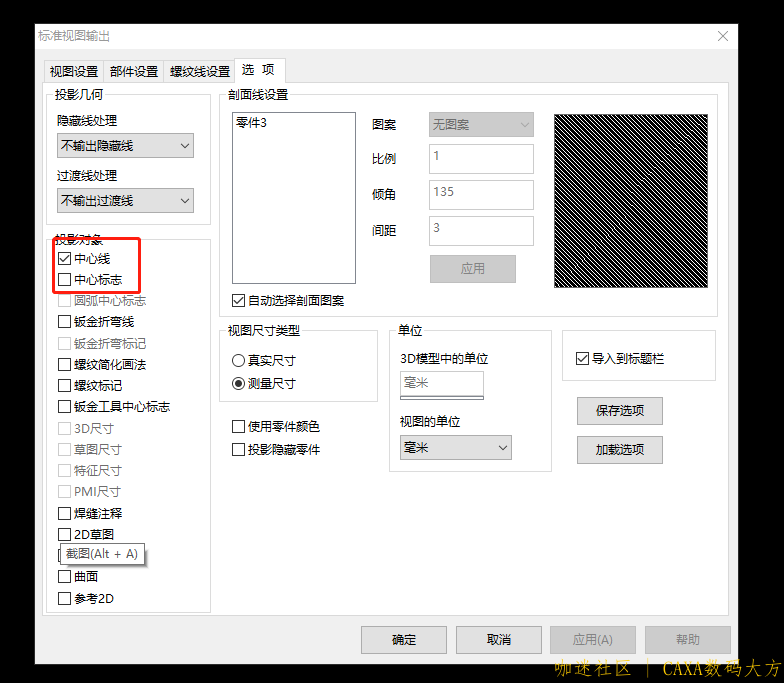Uncheck the 中心线 checkbox
This screenshot has width=784, height=683.
(64, 258)
